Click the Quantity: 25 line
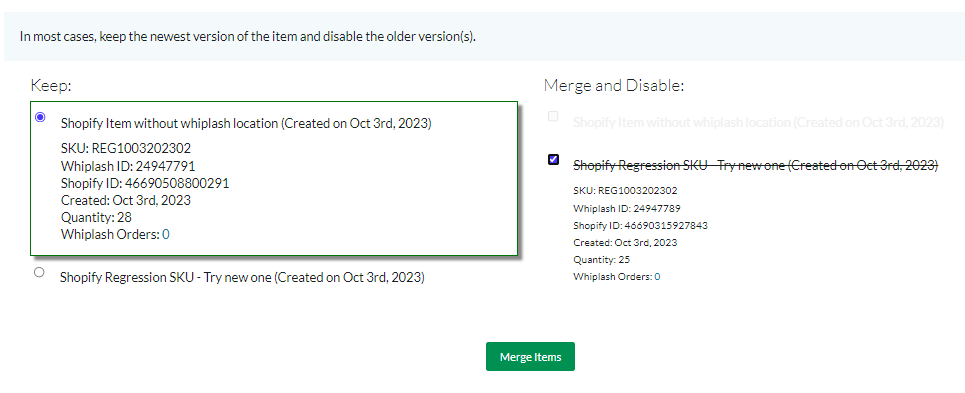Viewport: 965px width, 393px height. [x=601, y=260]
